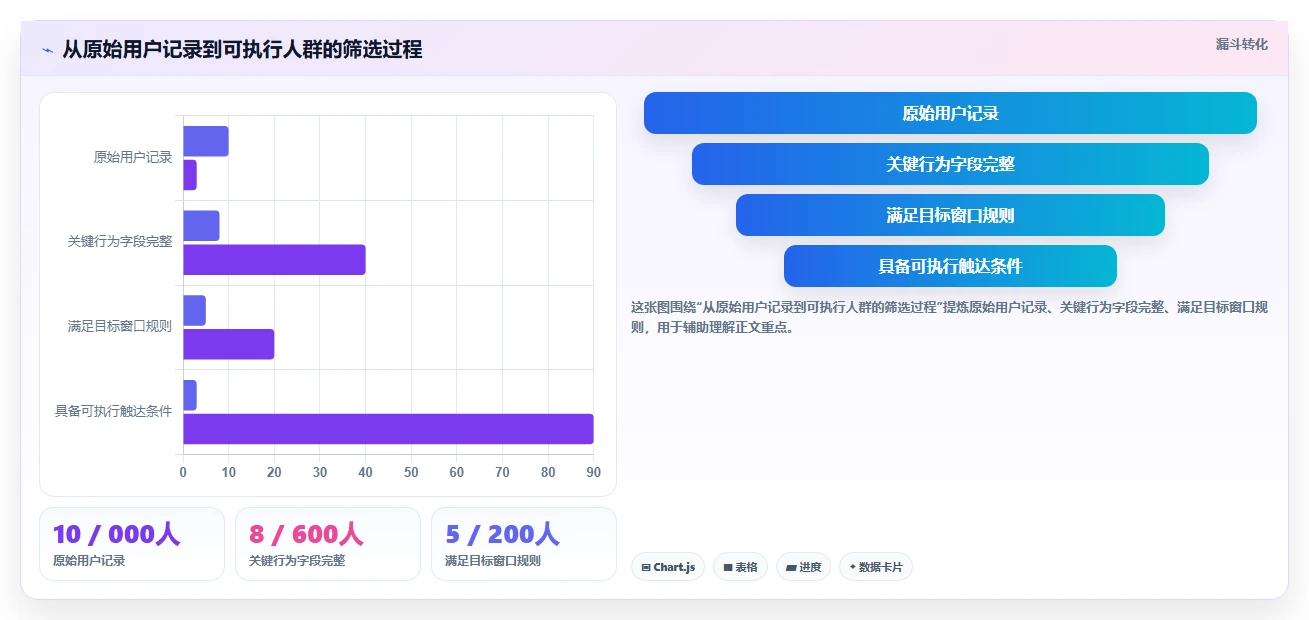Screen dimensions: 1309x620
Task: Click the purple bar for 关键行为字段完整
Action: [274, 259]
